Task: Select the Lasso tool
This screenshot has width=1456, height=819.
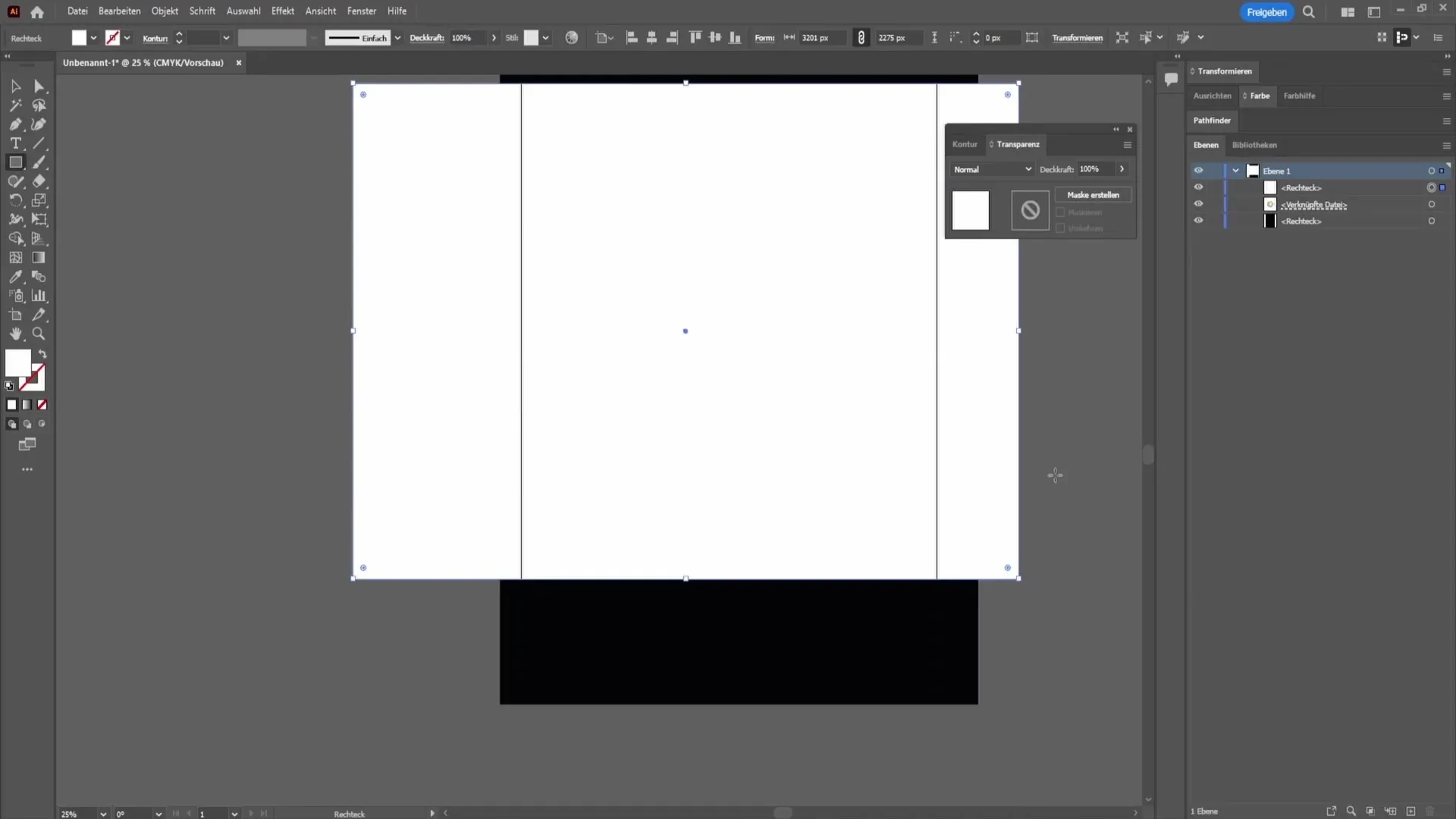Action: 39,105
